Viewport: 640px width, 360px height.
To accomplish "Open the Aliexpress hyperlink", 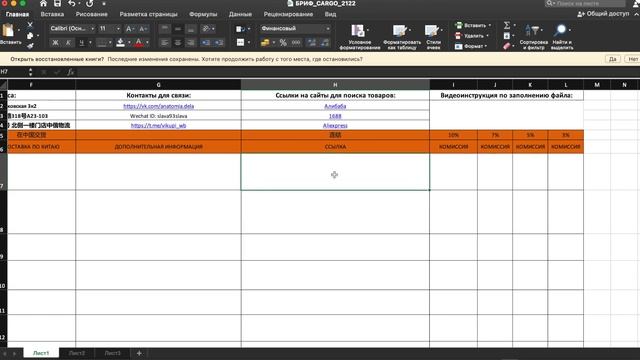I will point(335,126).
